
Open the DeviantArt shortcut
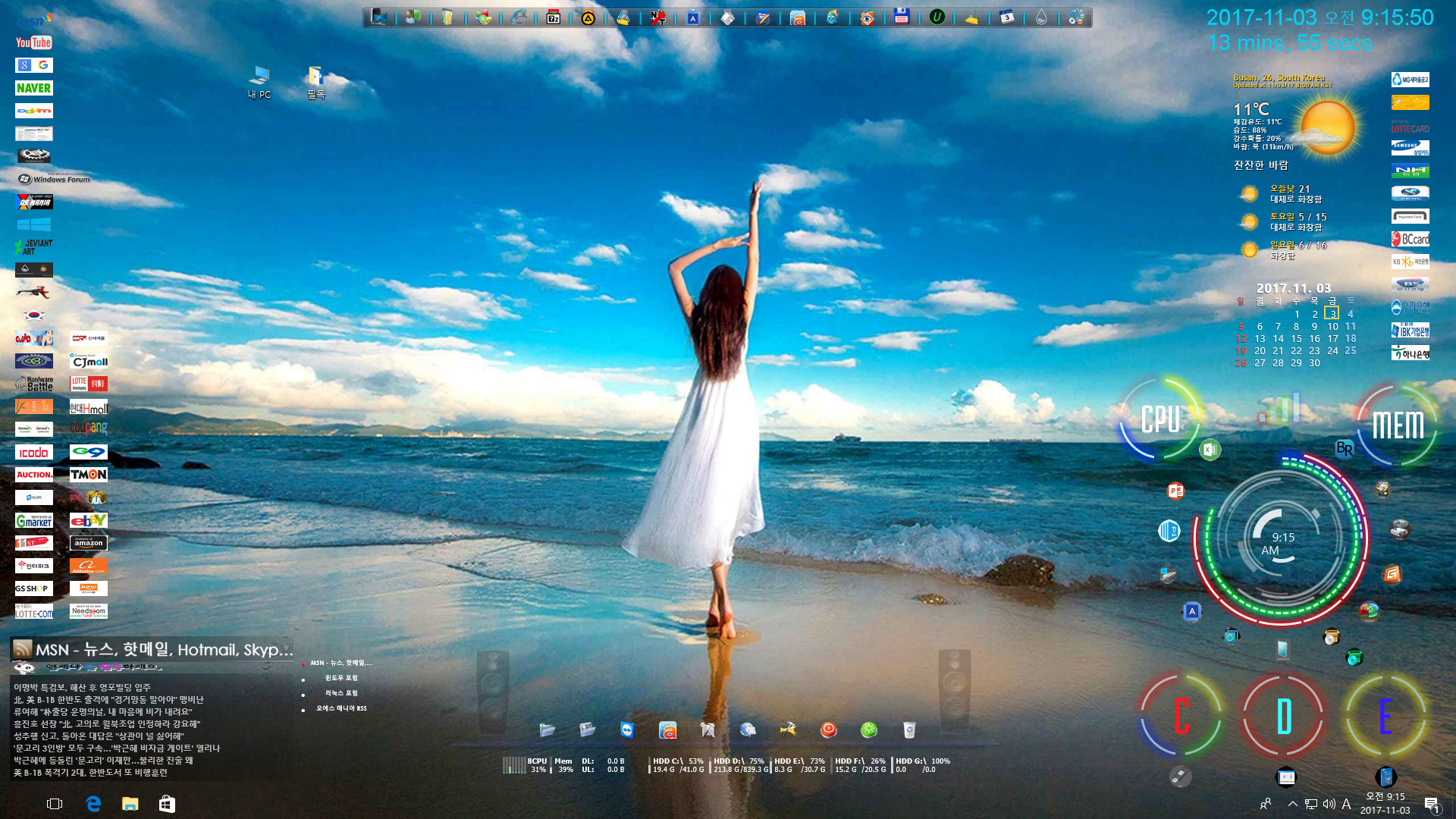tap(34, 247)
